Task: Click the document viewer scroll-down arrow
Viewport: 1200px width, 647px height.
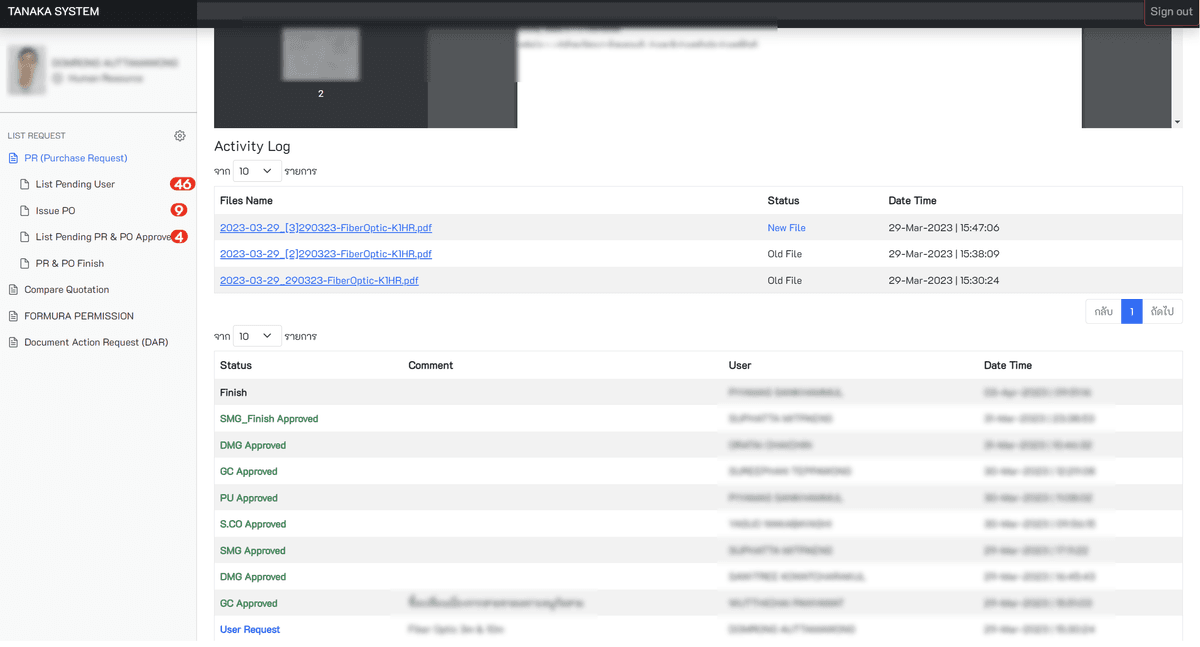Action: tap(1177, 121)
